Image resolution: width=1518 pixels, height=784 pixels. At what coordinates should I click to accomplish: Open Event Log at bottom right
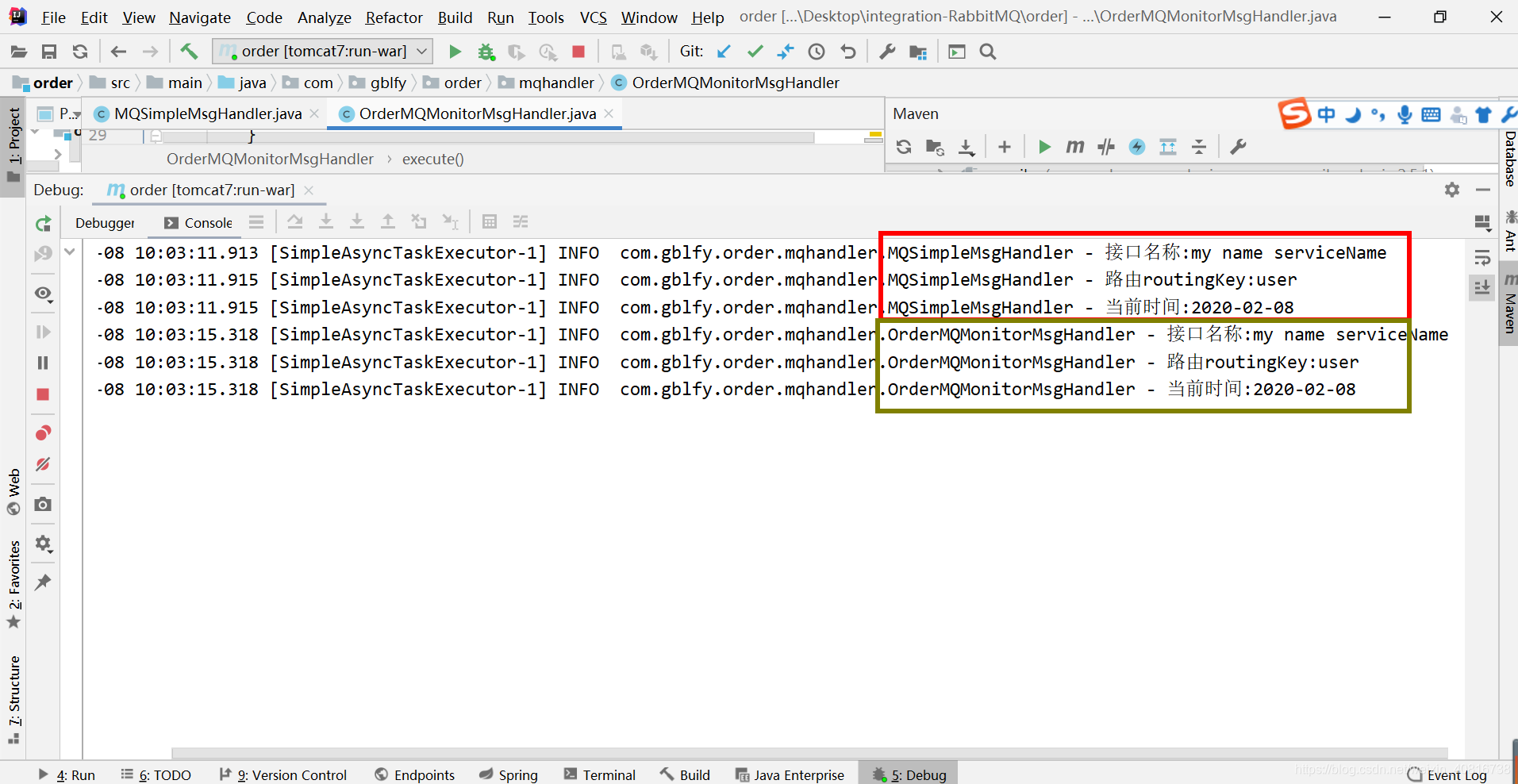click(x=1447, y=775)
